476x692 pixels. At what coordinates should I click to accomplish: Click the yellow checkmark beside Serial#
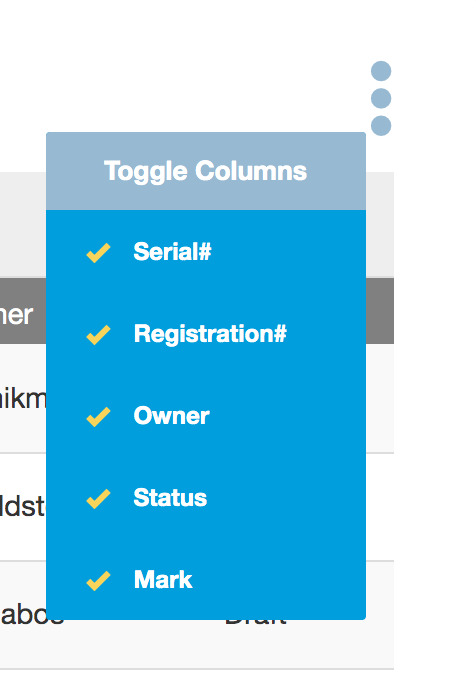pos(98,252)
